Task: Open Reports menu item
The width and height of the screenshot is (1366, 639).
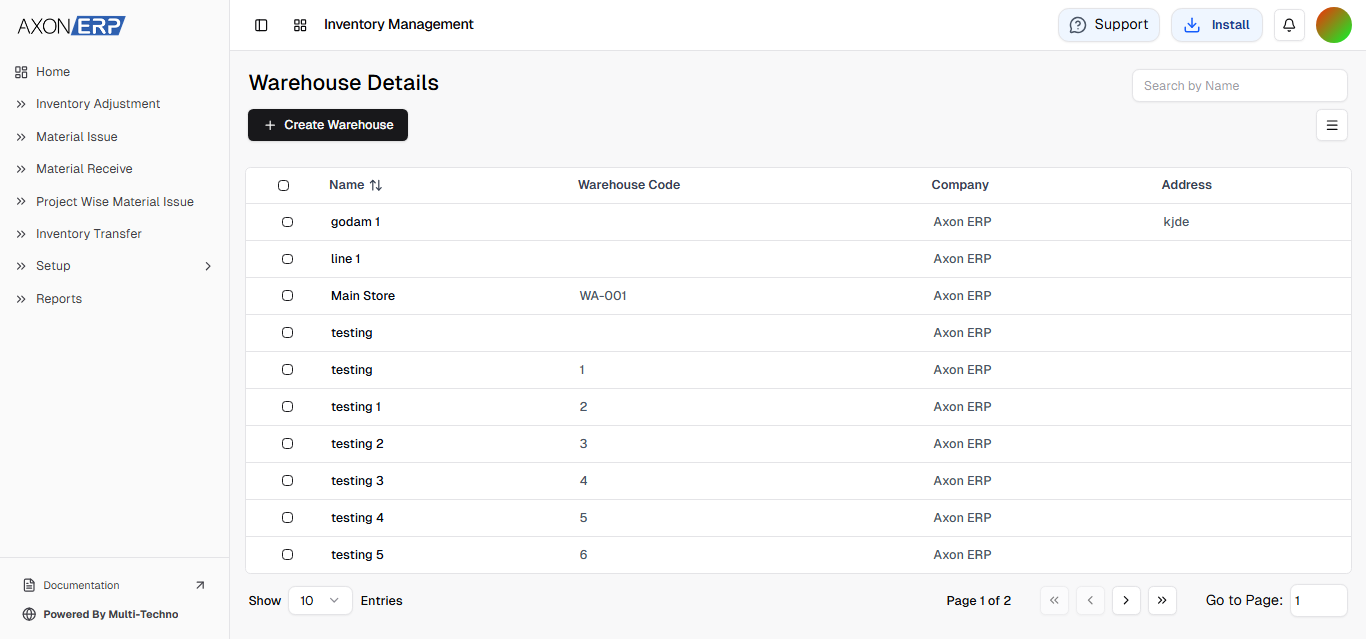Action: coord(59,299)
